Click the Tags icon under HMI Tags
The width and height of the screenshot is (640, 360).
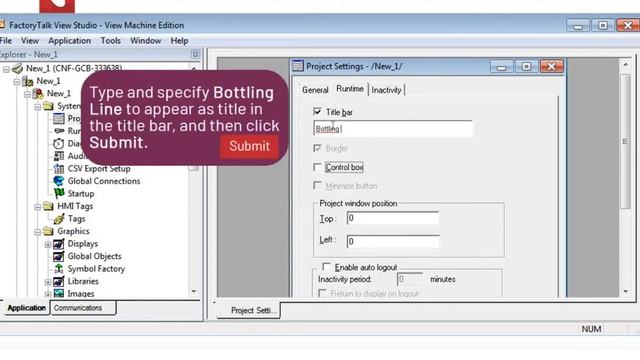click(x=59, y=219)
